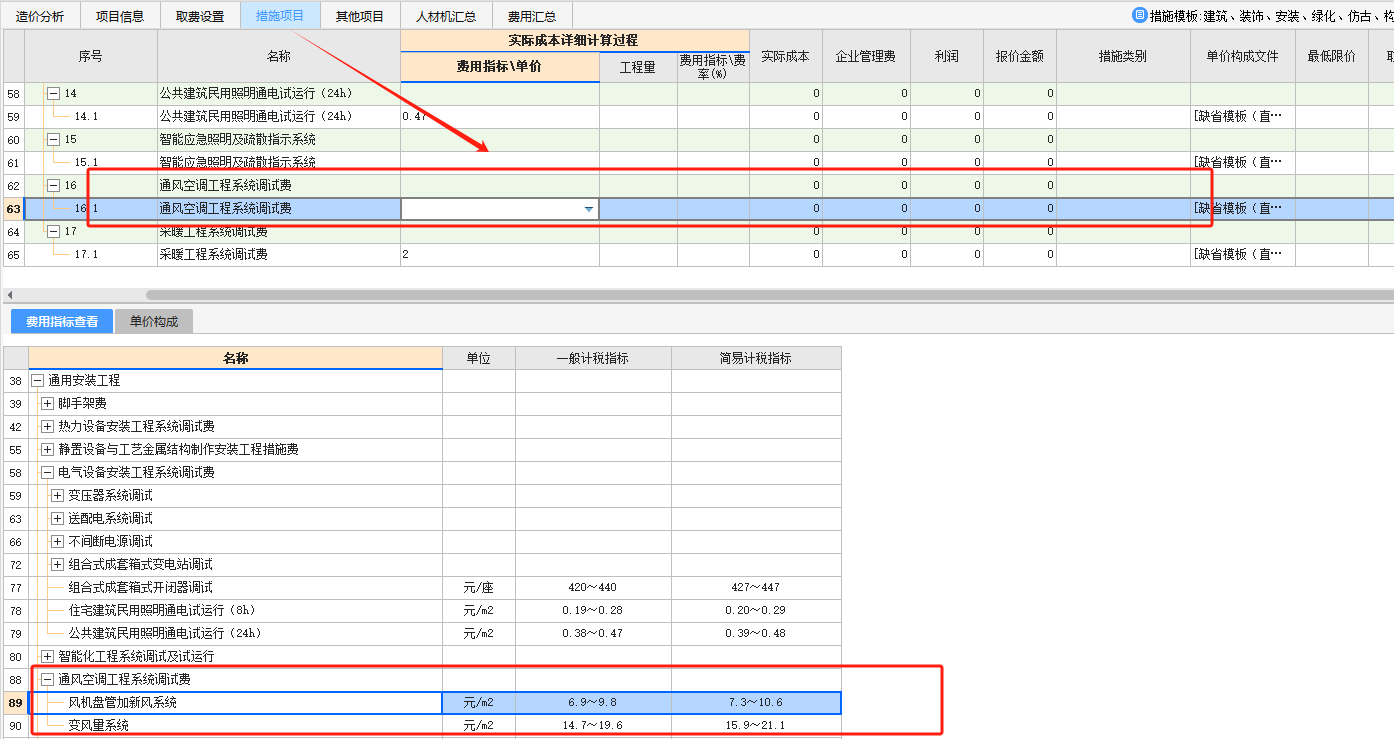Click the 简易计税指标 column header
The width and height of the screenshot is (1394, 739).
tap(756, 358)
